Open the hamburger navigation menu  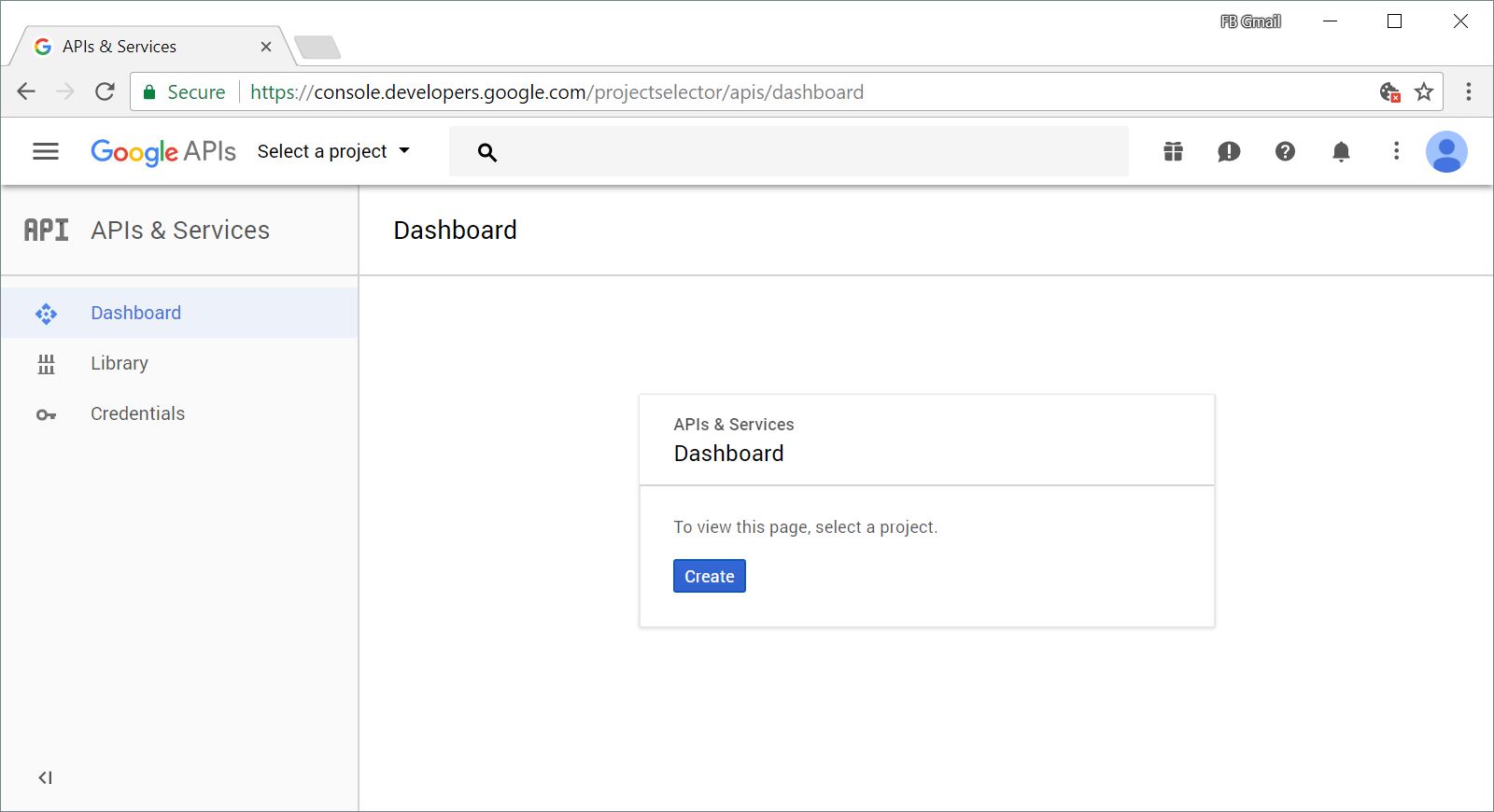46,151
